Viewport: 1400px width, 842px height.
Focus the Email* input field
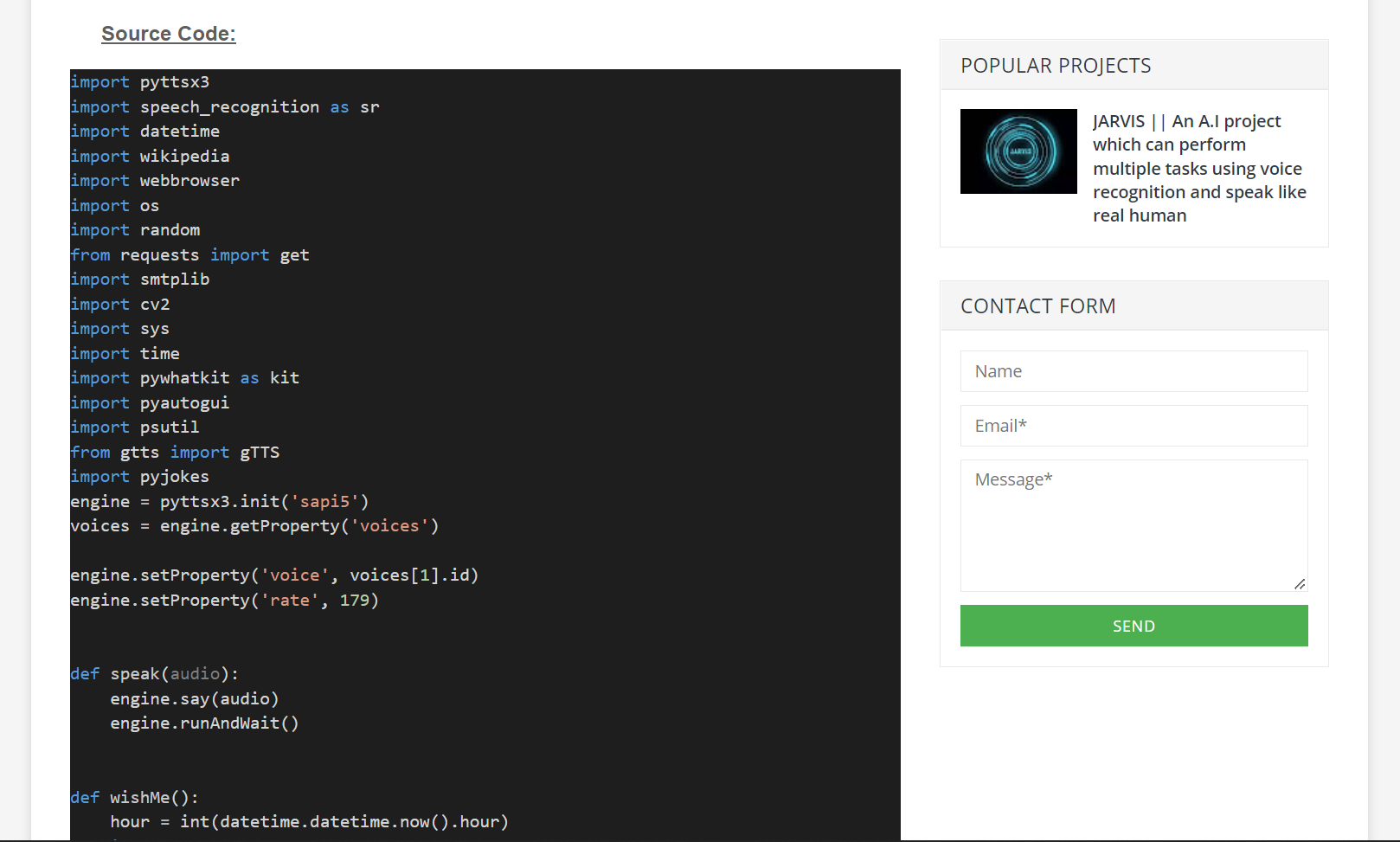pos(1133,426)
